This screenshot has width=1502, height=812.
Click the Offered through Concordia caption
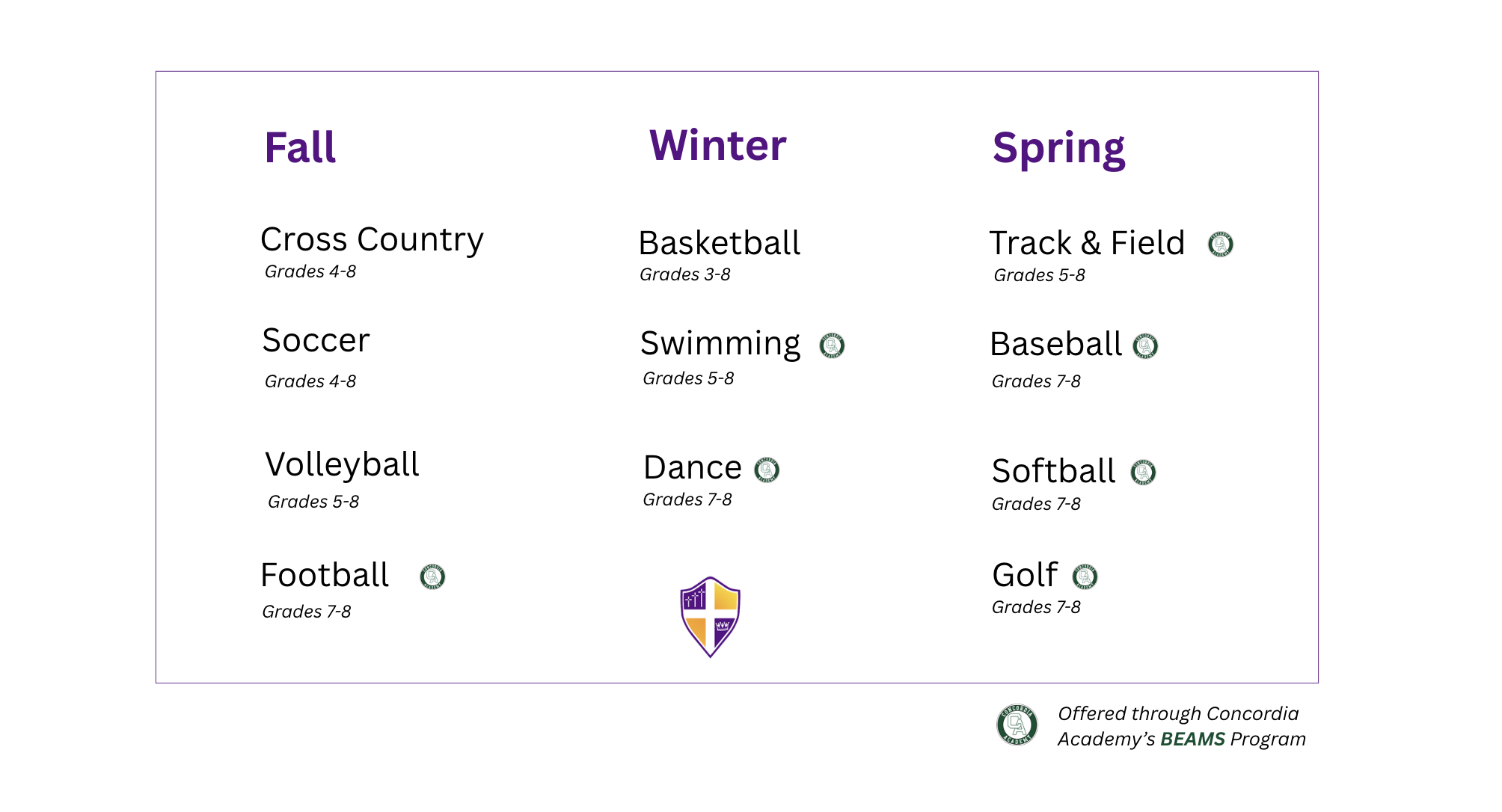tap(1178, 713)
